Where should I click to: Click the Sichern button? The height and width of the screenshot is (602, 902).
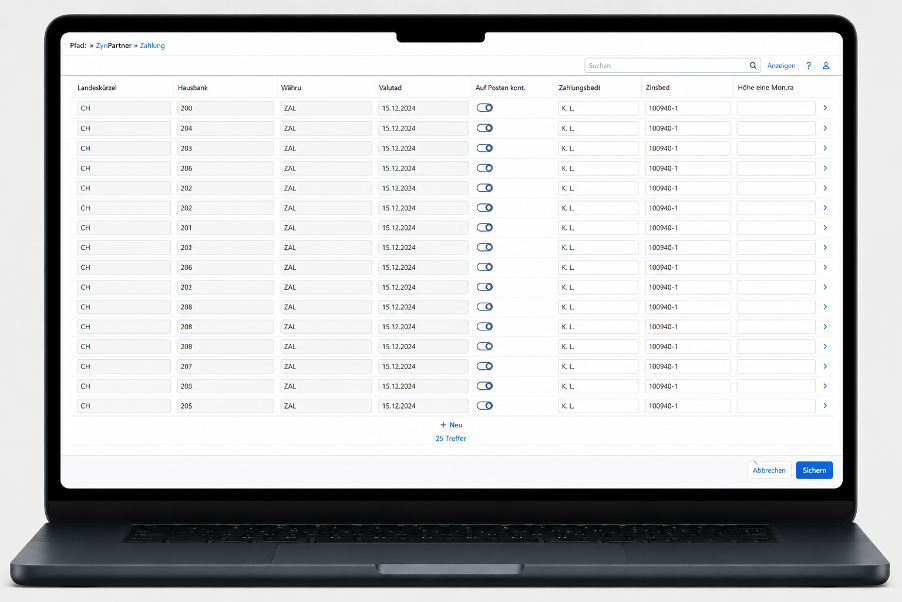pos(814,470)
